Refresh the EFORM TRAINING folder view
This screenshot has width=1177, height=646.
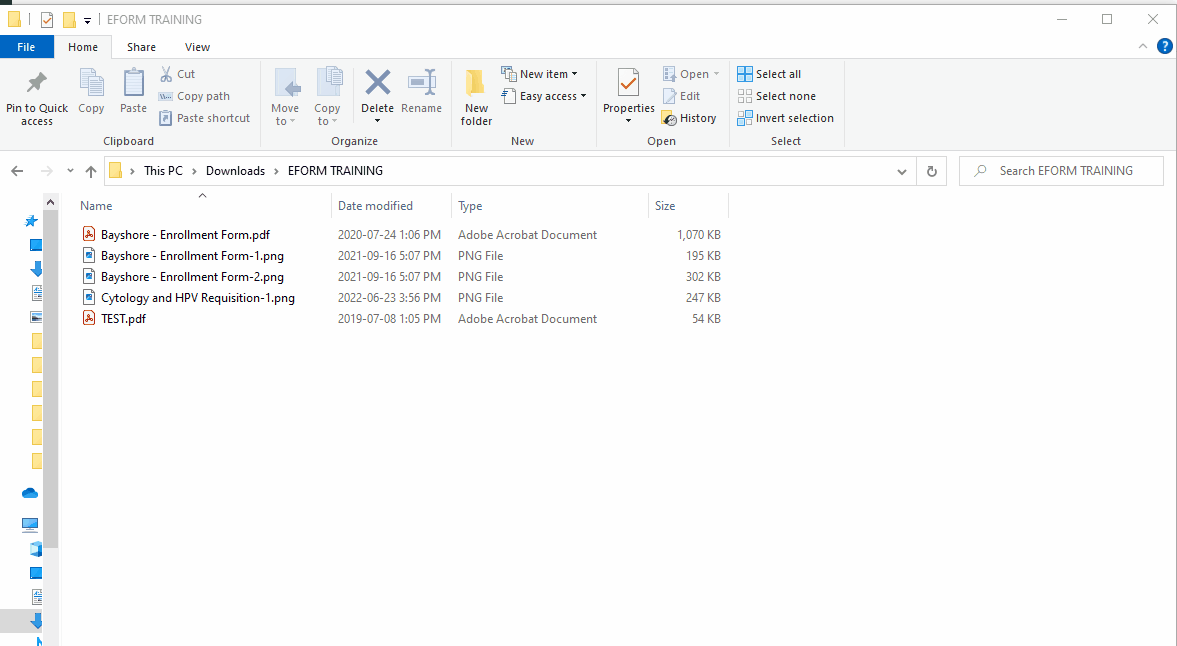(x=931, y=171)
